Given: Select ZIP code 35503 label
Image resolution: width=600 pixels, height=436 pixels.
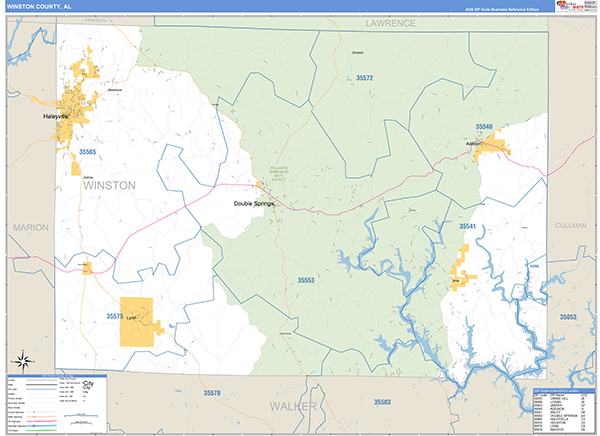Looking at the screenshot, I should pos(382,402).
